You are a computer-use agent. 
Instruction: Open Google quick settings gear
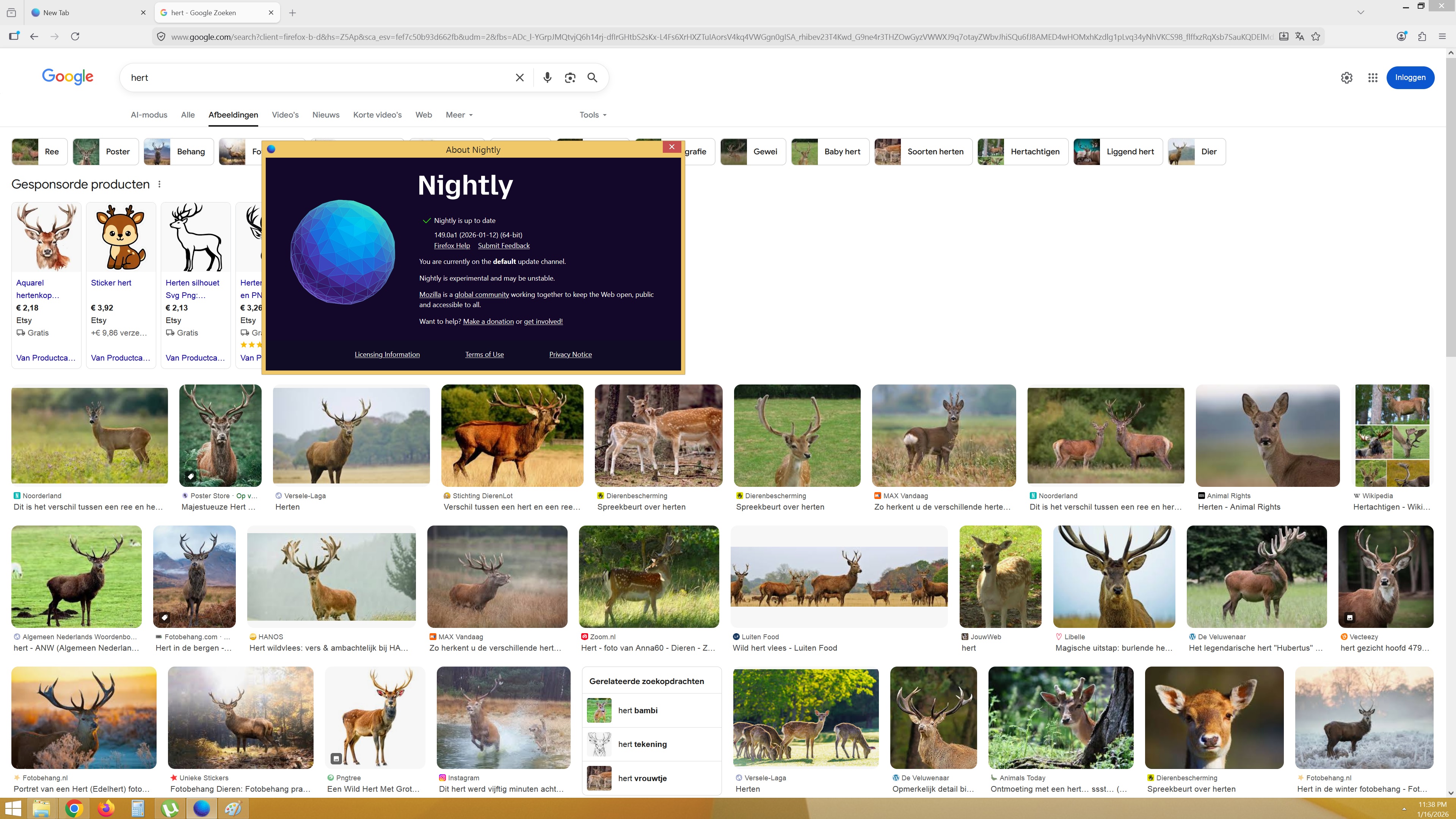click(1346, 77)
